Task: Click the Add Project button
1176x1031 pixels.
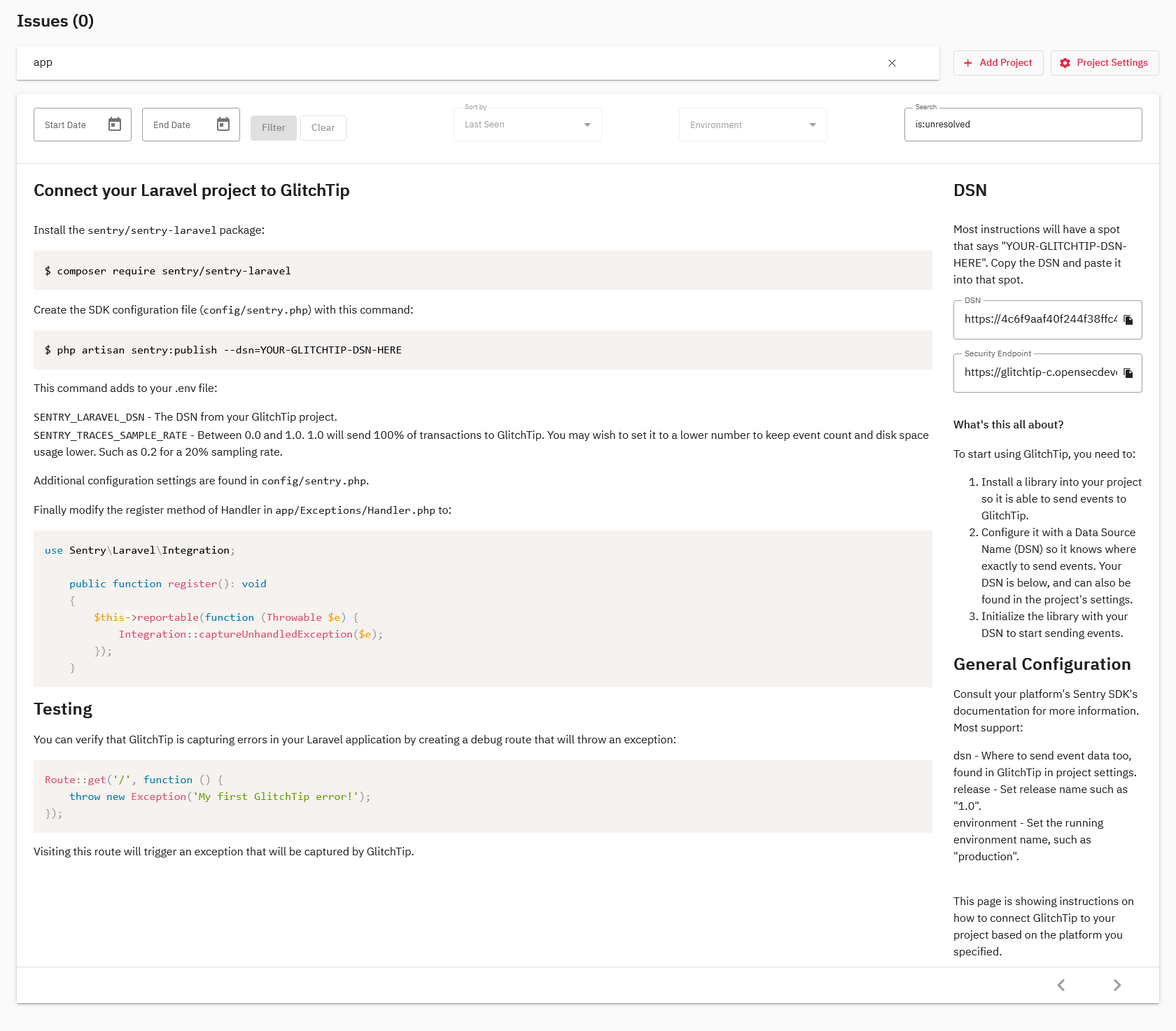Action: click(998, 63)
